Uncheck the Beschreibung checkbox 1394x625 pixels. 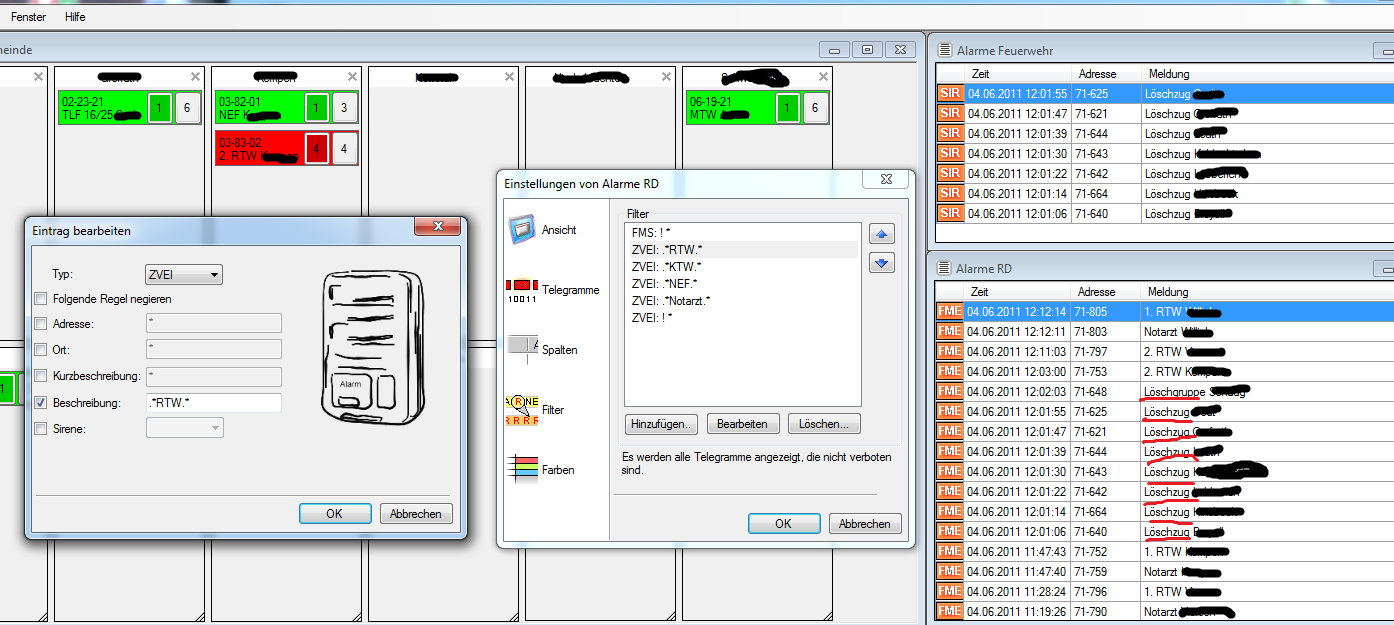coord(41,403)
